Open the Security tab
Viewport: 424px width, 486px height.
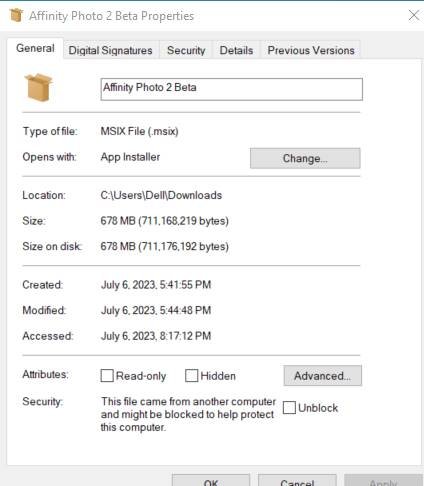186,50
